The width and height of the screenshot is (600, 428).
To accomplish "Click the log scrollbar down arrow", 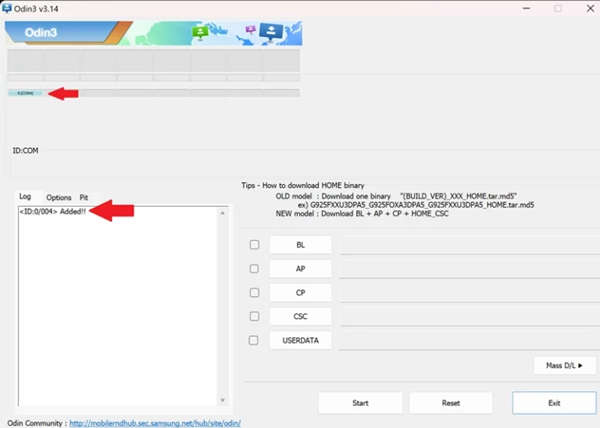I will (222, 400).
